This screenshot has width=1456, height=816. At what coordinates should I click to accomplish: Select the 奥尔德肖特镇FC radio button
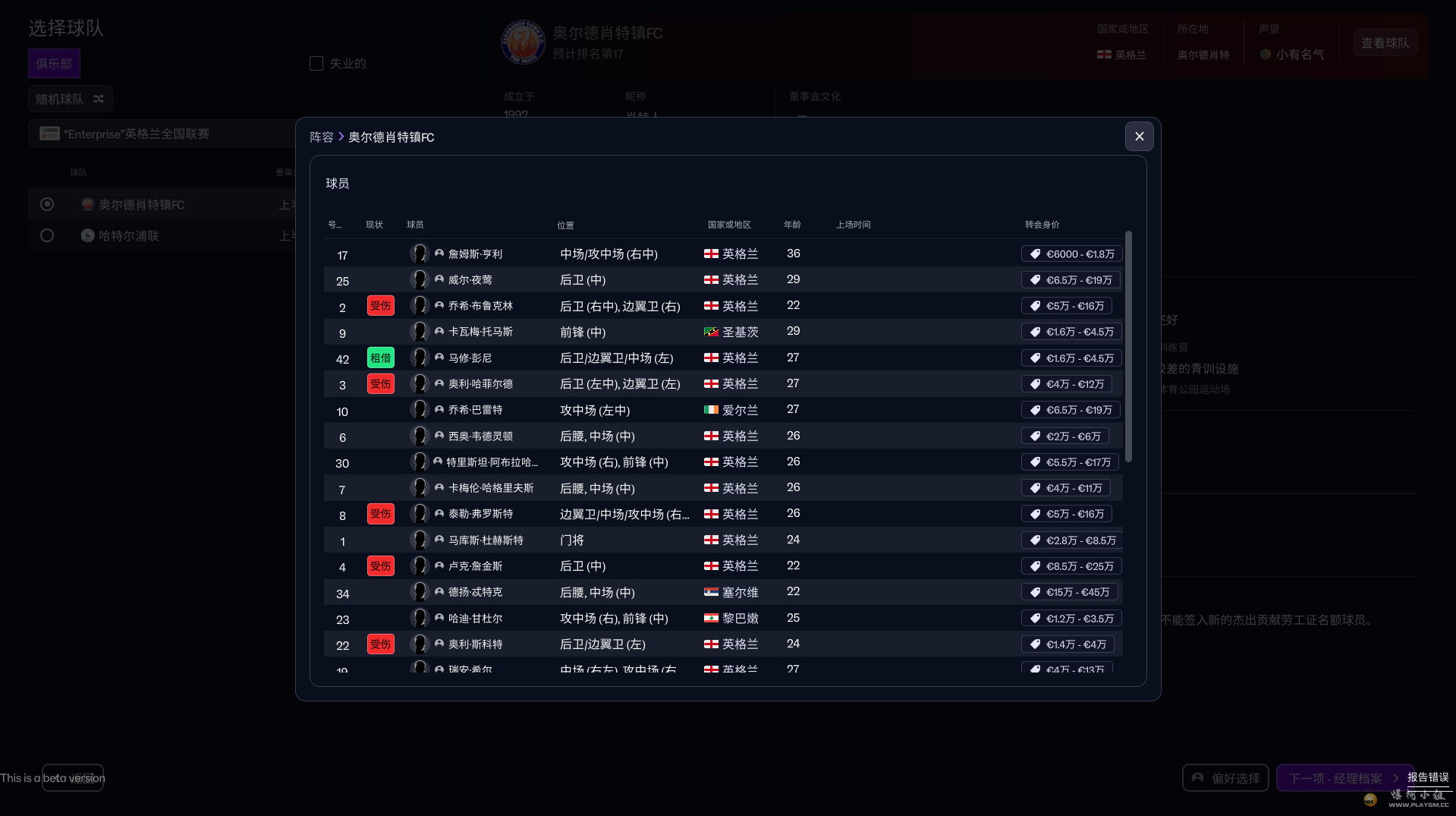click(x=47, y=204)
